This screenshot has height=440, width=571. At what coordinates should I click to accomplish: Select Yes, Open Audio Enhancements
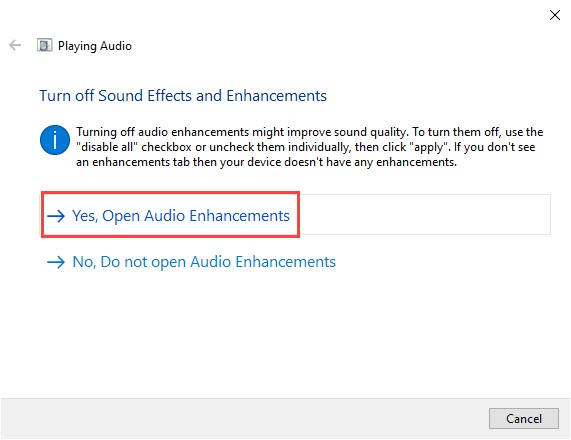click(x=181, y=216)
